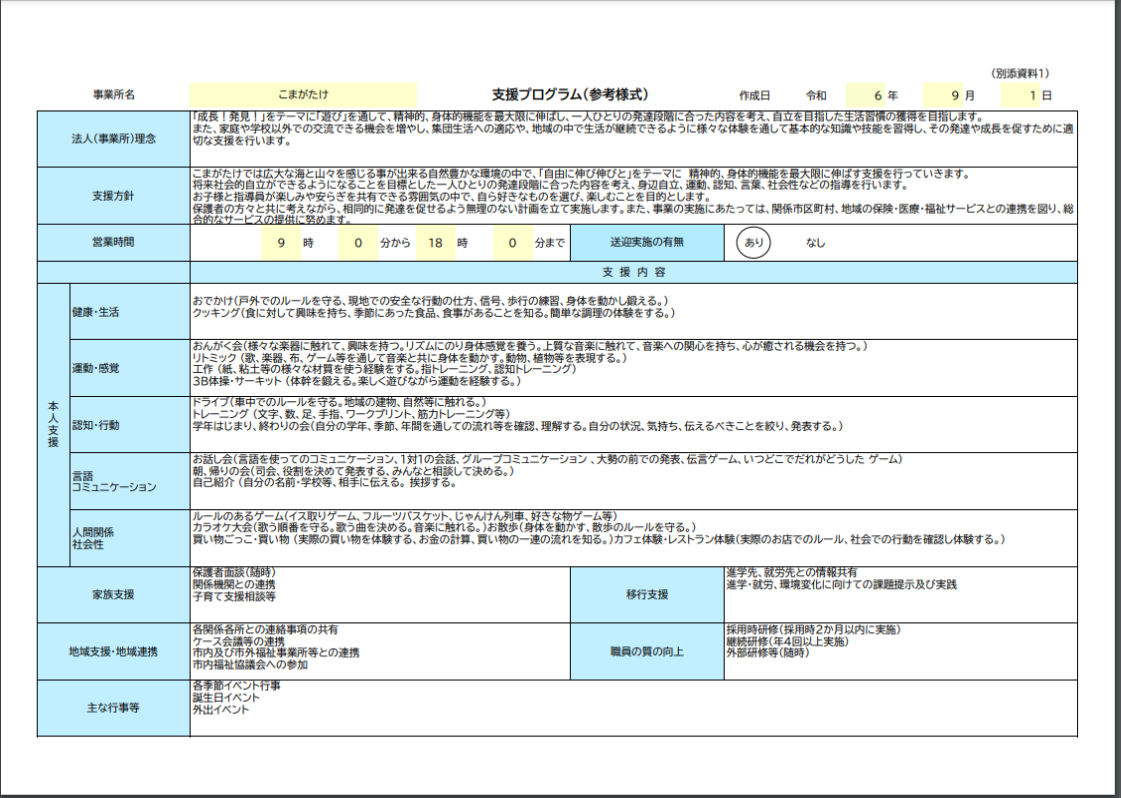Screen dimensions: 1121x798
Task: Click the 移行支援 header cell
Action: point(647,594)
